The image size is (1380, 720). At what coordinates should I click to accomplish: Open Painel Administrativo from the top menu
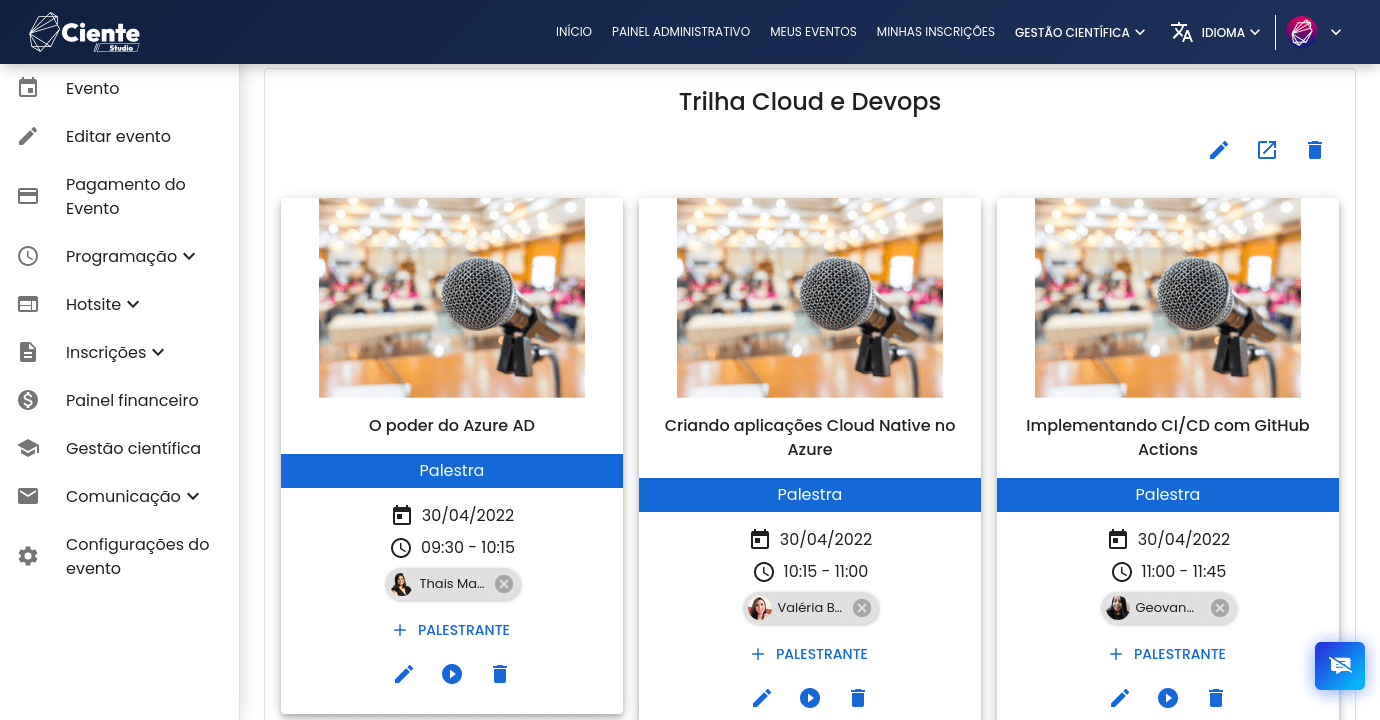click(681, 32)
